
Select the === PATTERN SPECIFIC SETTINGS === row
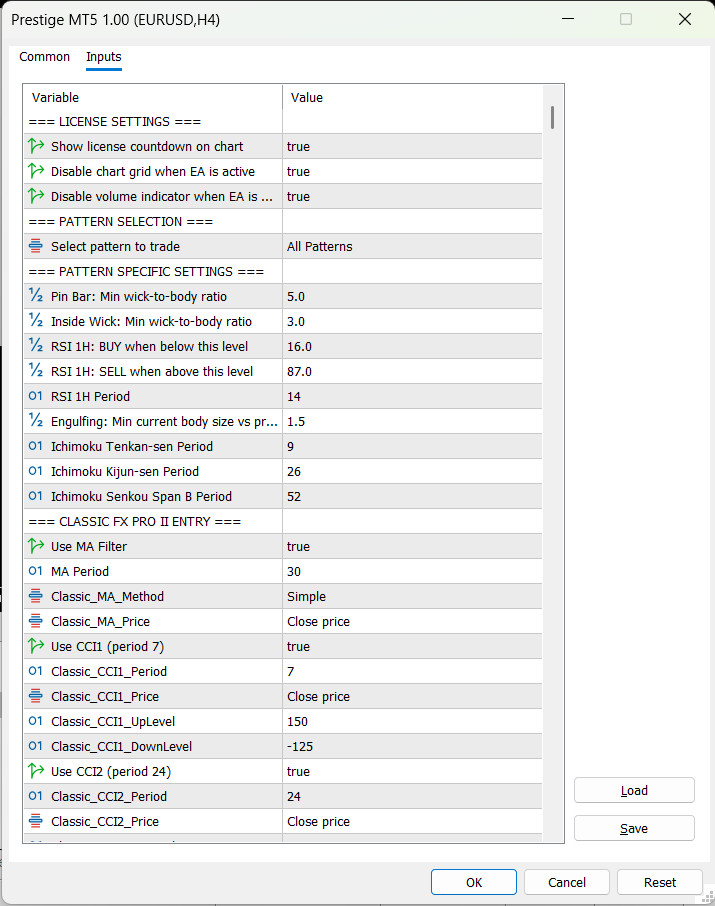[283, 271]
